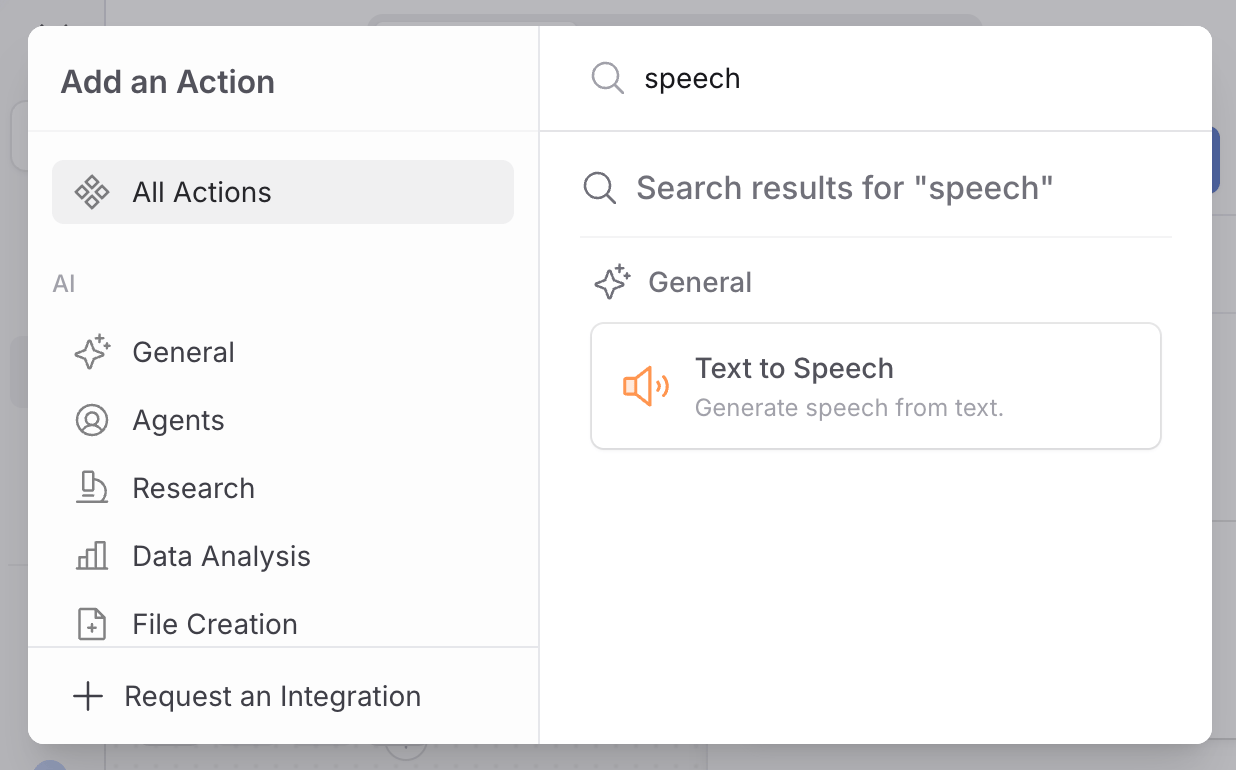Click the magnifier icon in the search bar

coord(608,78)
